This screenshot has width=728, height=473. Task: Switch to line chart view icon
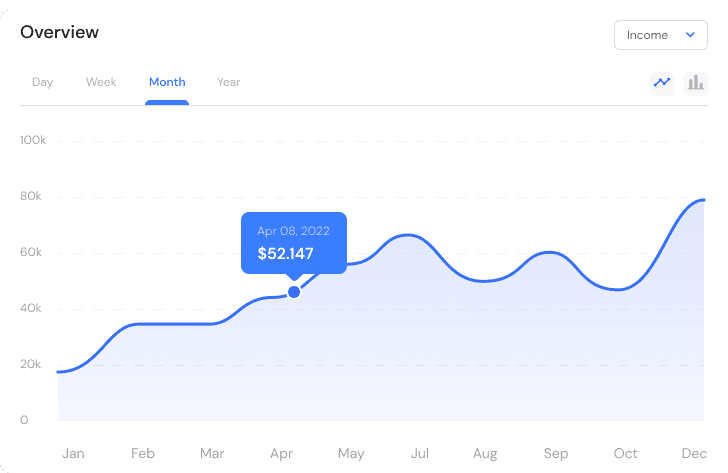pyautogui.click(x=661, y=83)
